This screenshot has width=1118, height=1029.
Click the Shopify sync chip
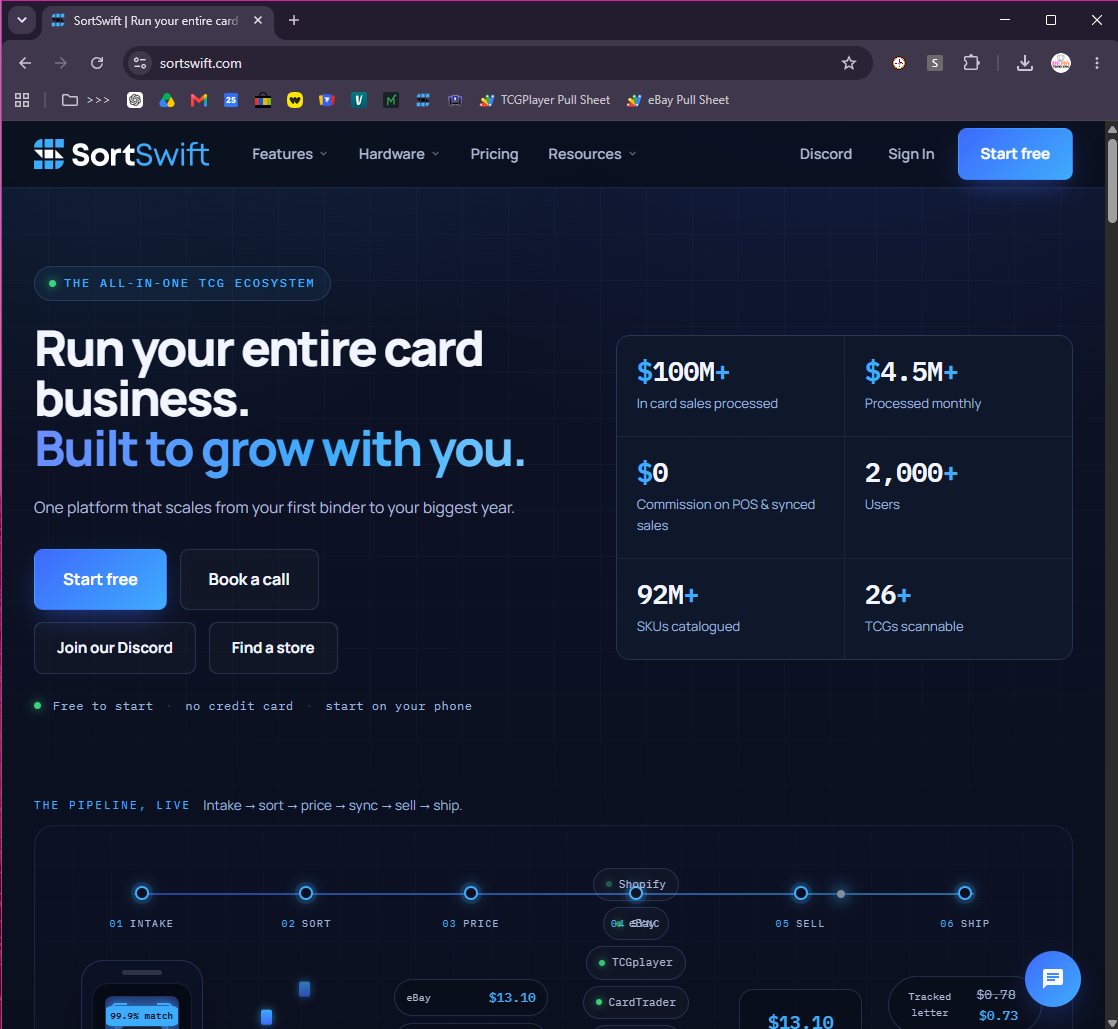tap(635, 884)
